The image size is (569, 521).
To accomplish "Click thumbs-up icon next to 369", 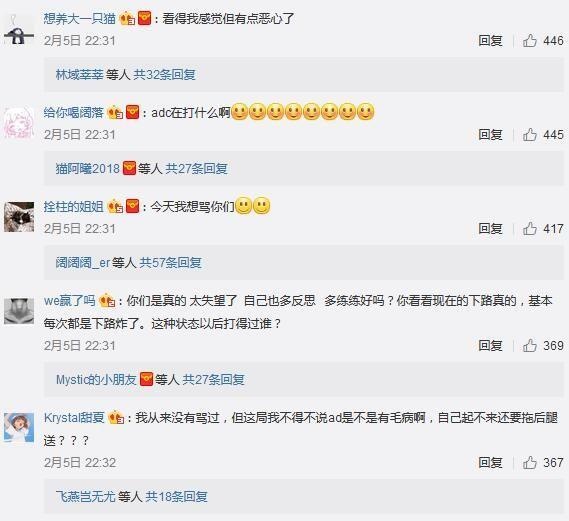I will 529,345.
